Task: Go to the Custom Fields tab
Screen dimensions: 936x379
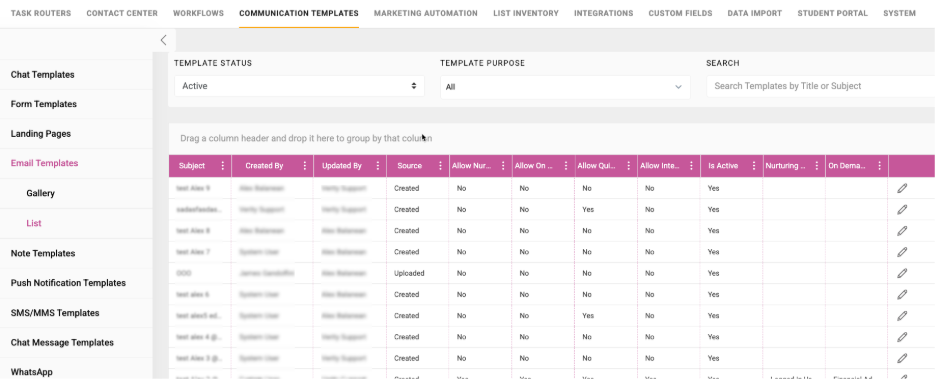Action: click(x=681, y=13)
